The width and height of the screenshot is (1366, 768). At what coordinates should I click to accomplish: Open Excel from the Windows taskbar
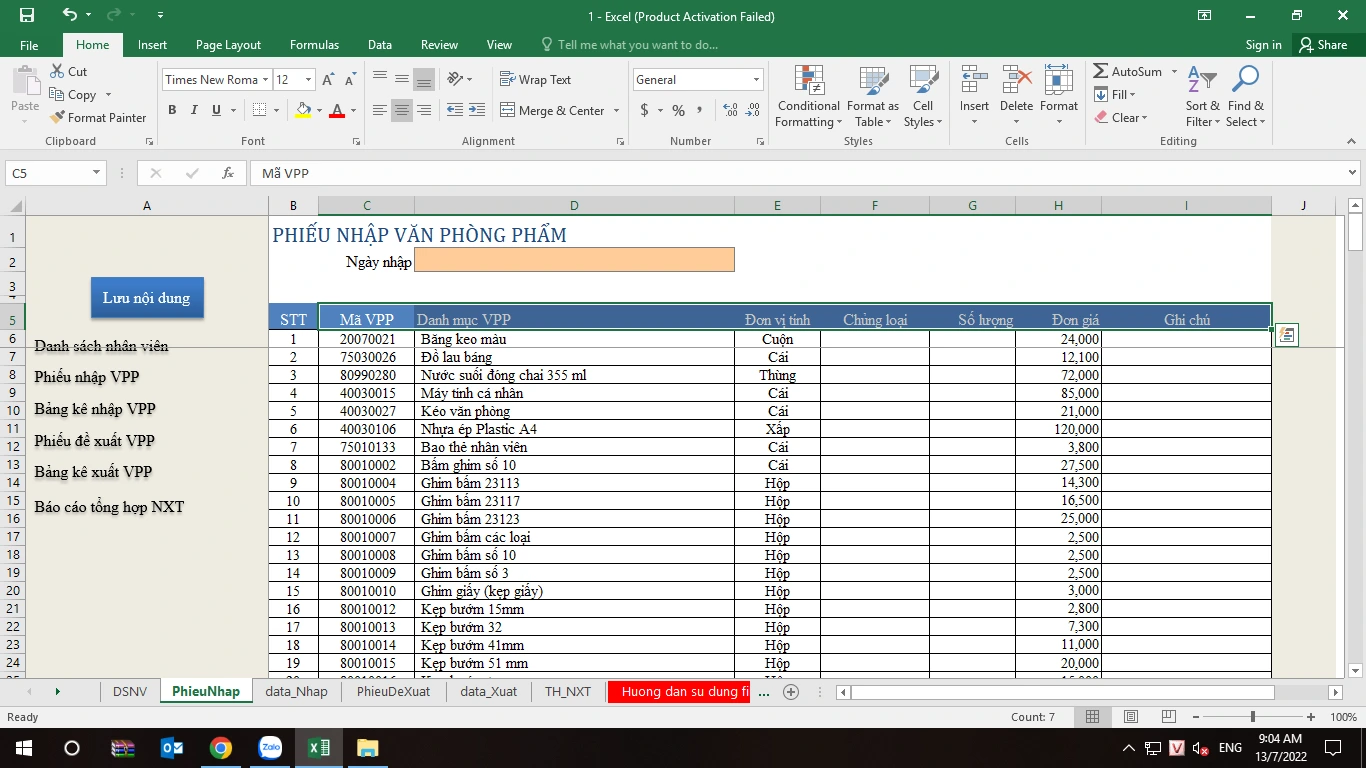tap(319, 748)
